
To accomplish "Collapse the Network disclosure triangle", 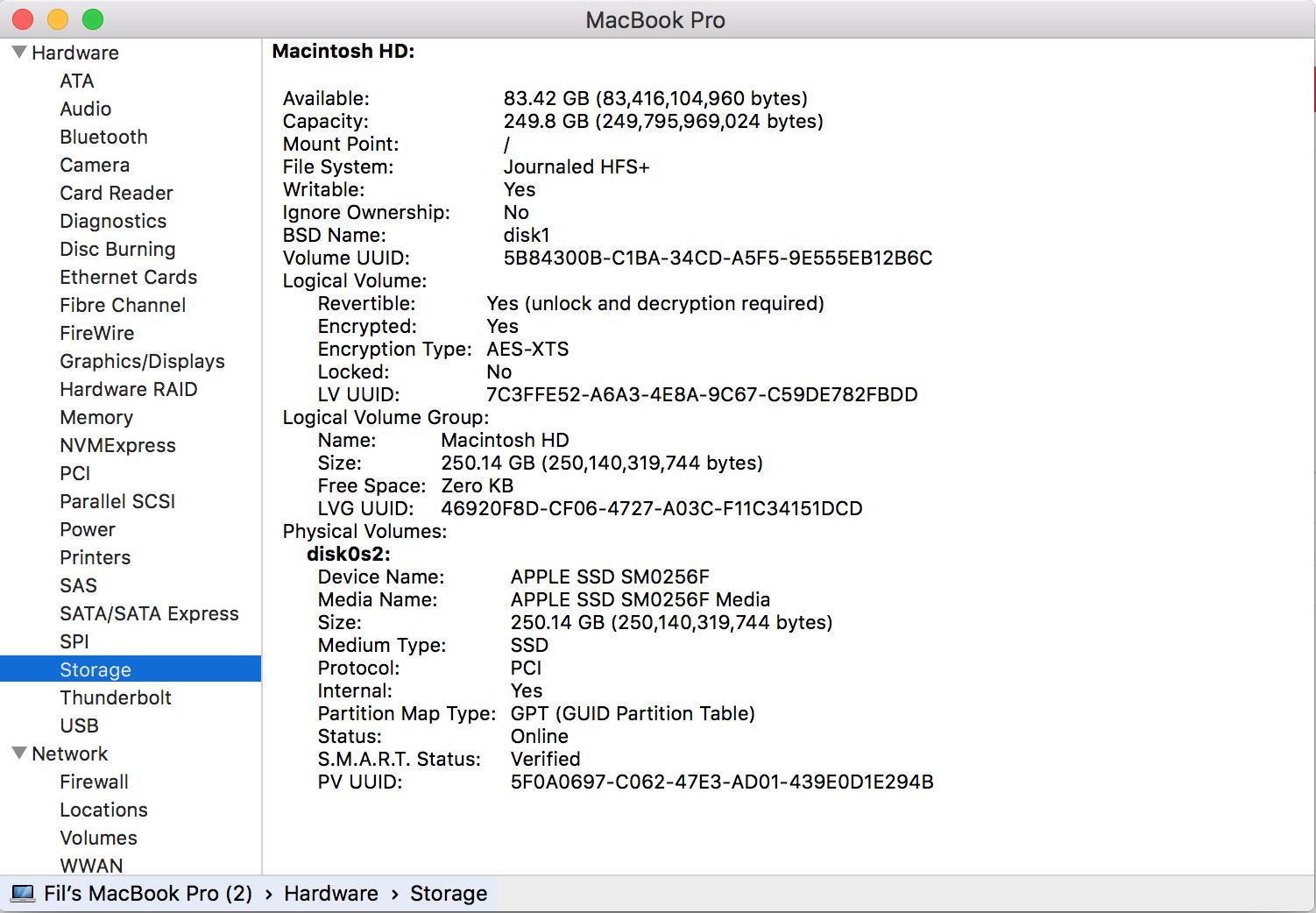I will click(x=19, y=754).
